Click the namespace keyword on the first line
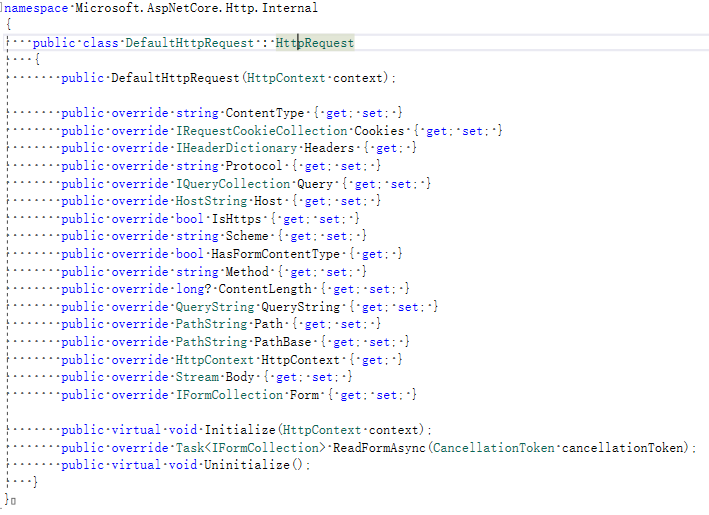 point(36,8)
